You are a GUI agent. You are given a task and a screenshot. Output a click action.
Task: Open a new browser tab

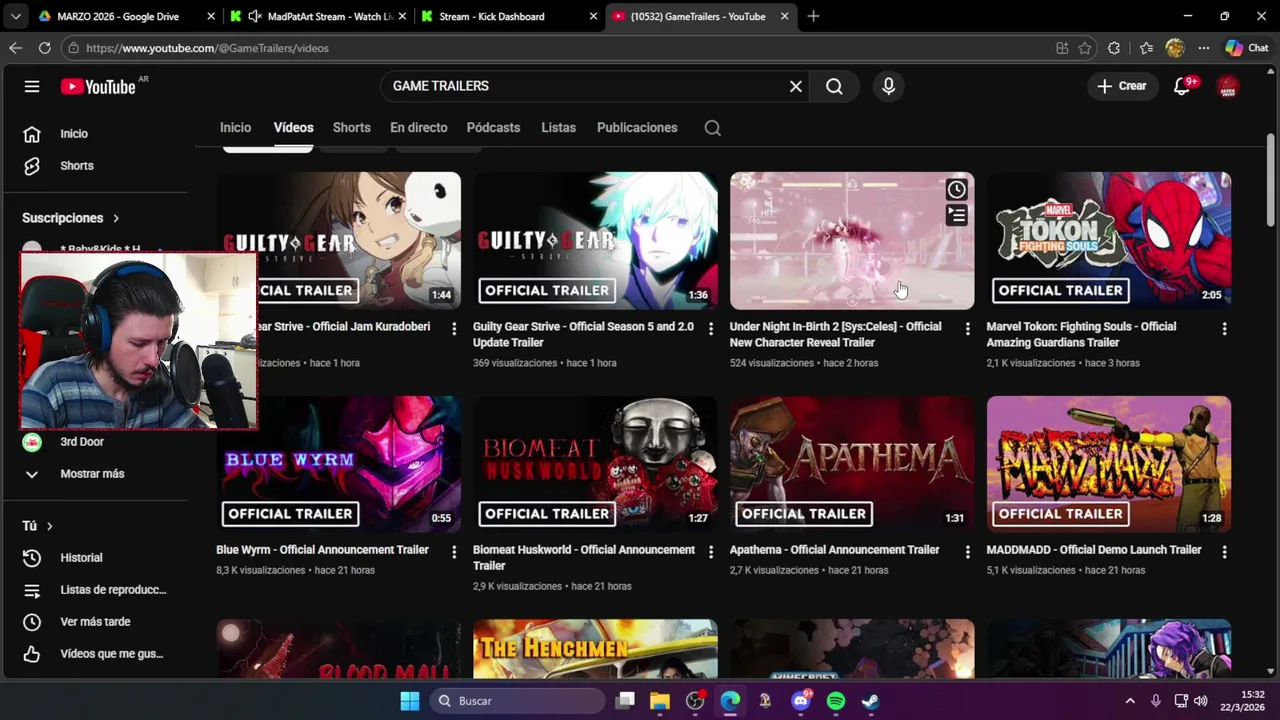point(813,16)
